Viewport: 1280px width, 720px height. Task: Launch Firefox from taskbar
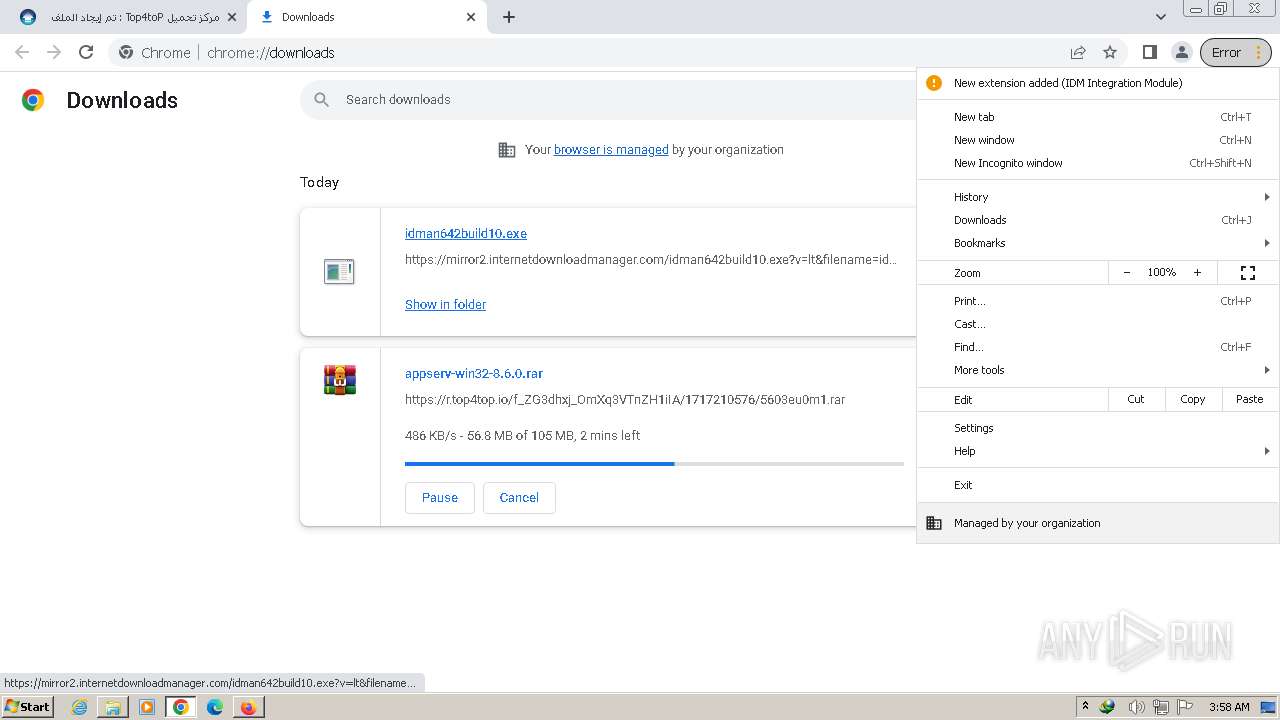click(x=248, y=707)
